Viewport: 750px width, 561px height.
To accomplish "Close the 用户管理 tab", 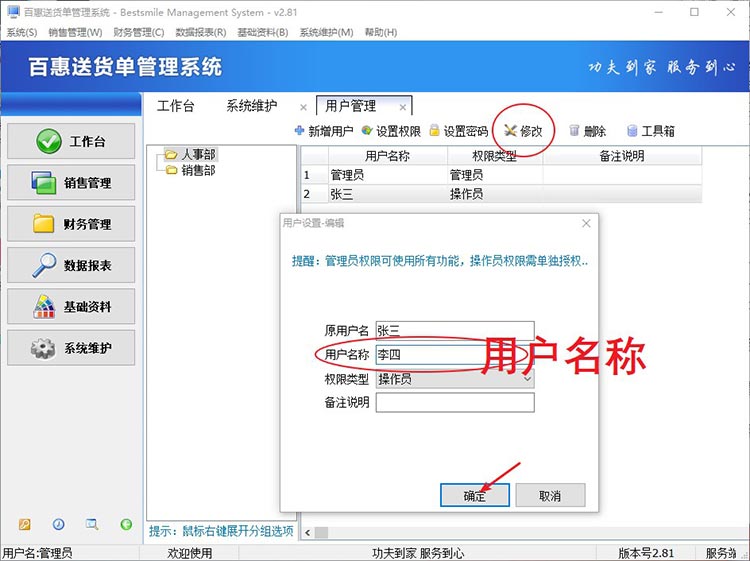I will (403, 107).
